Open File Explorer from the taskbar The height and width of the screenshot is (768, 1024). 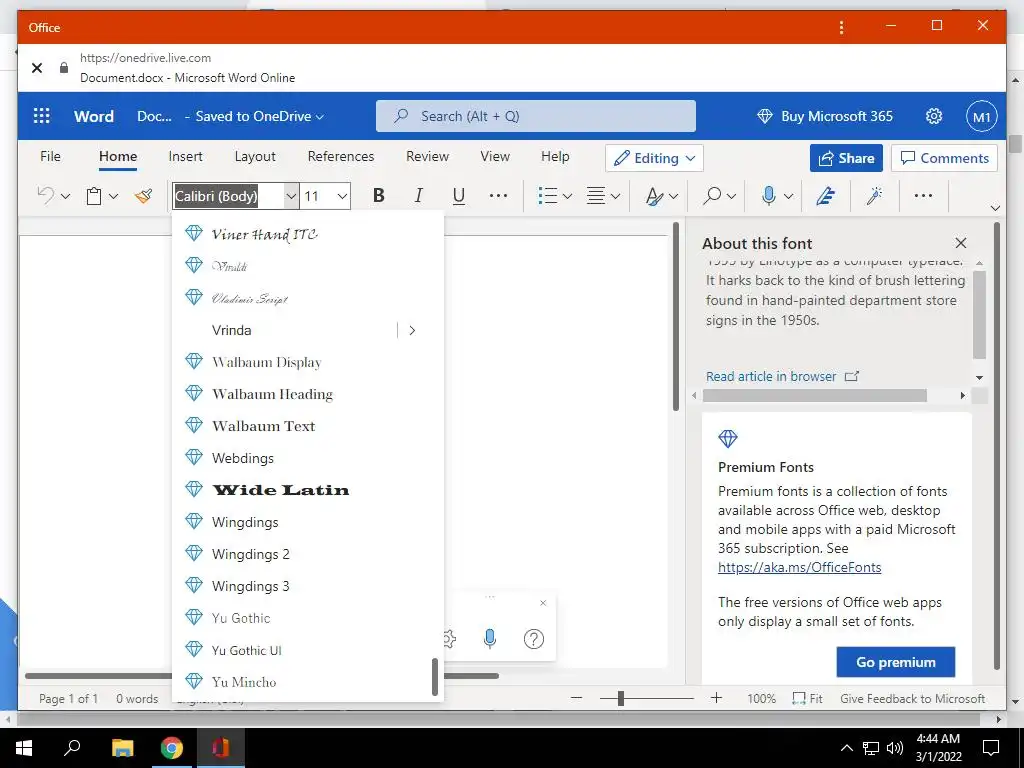click(122, 748)
